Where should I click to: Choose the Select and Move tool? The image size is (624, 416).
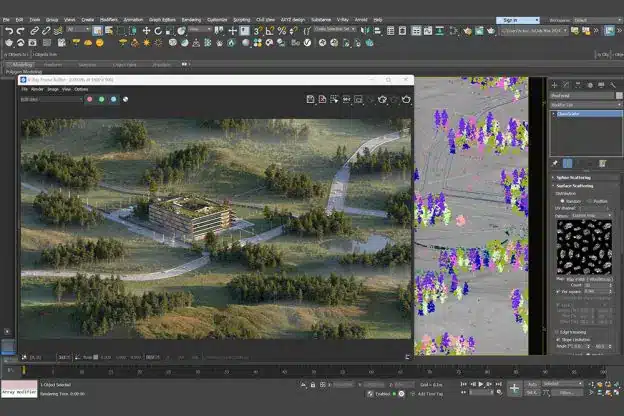click(146, 31)
